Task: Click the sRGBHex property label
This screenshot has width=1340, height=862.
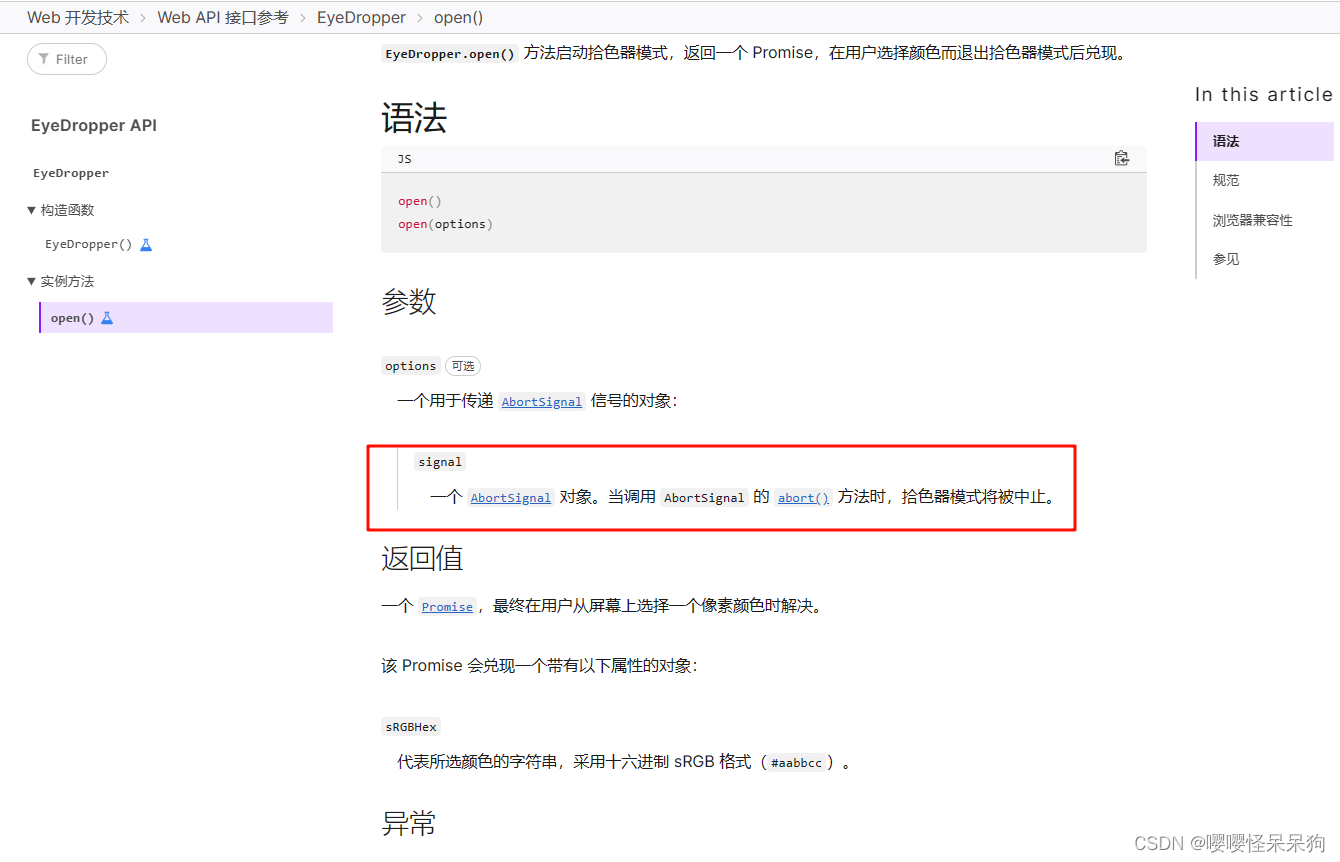Action: coord(411,727)
